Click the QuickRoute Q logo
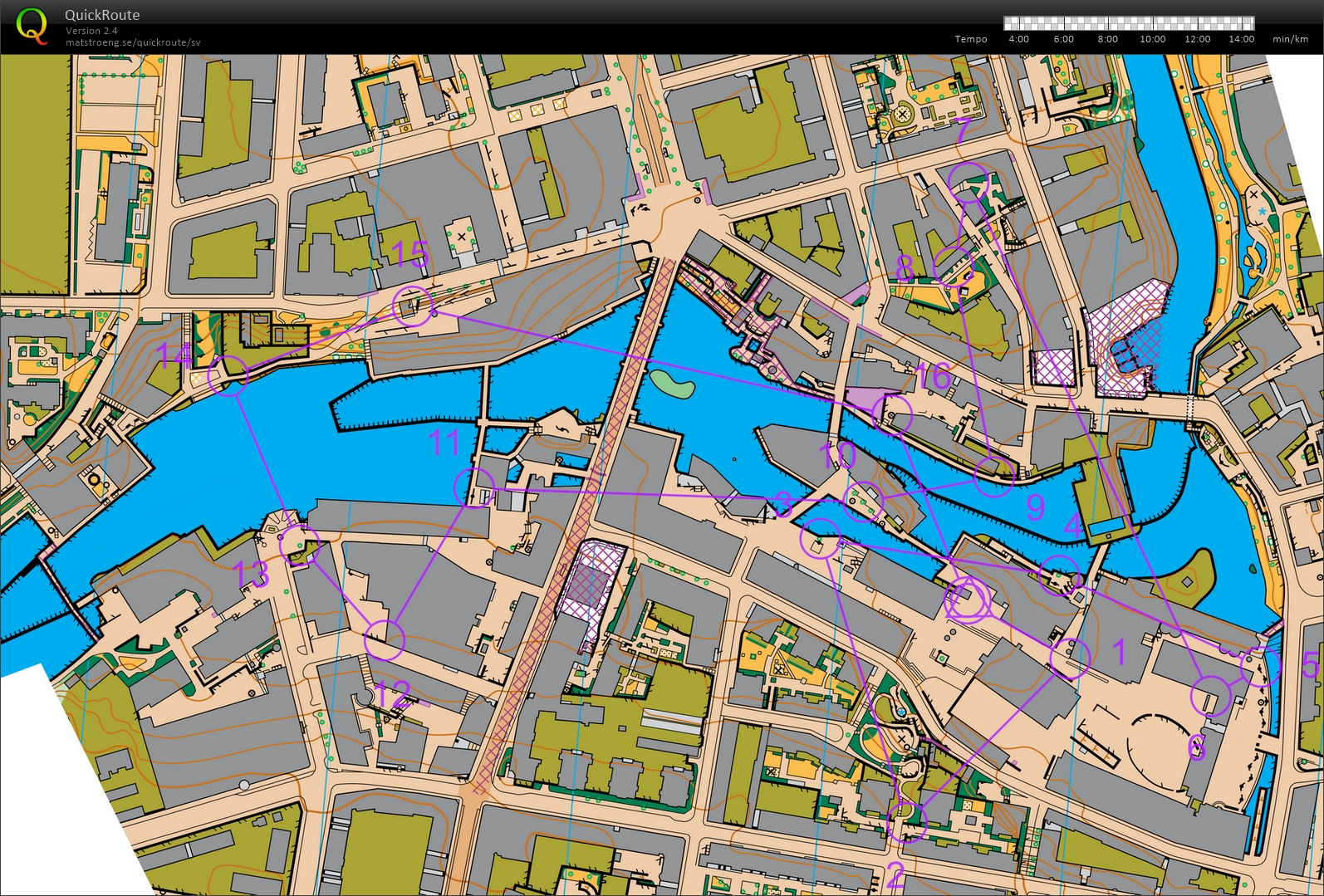 pos(32,26)
